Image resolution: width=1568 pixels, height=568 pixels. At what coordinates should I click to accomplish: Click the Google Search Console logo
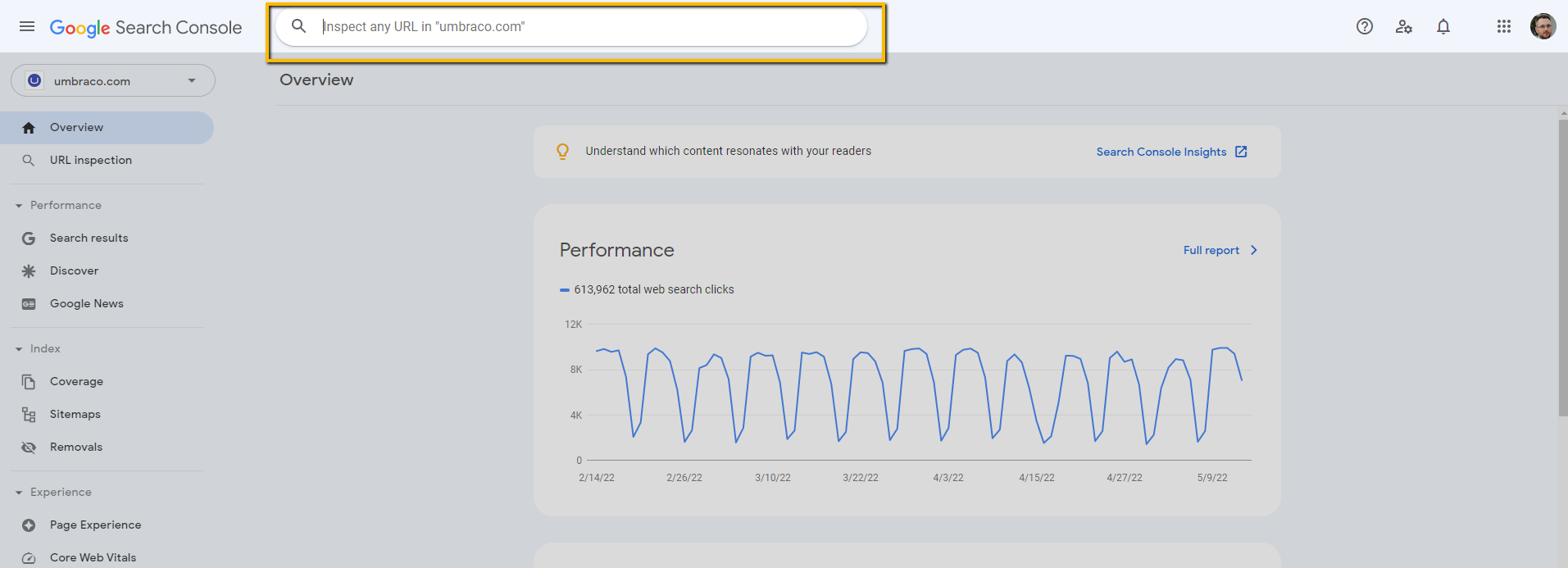click(146, 27)
